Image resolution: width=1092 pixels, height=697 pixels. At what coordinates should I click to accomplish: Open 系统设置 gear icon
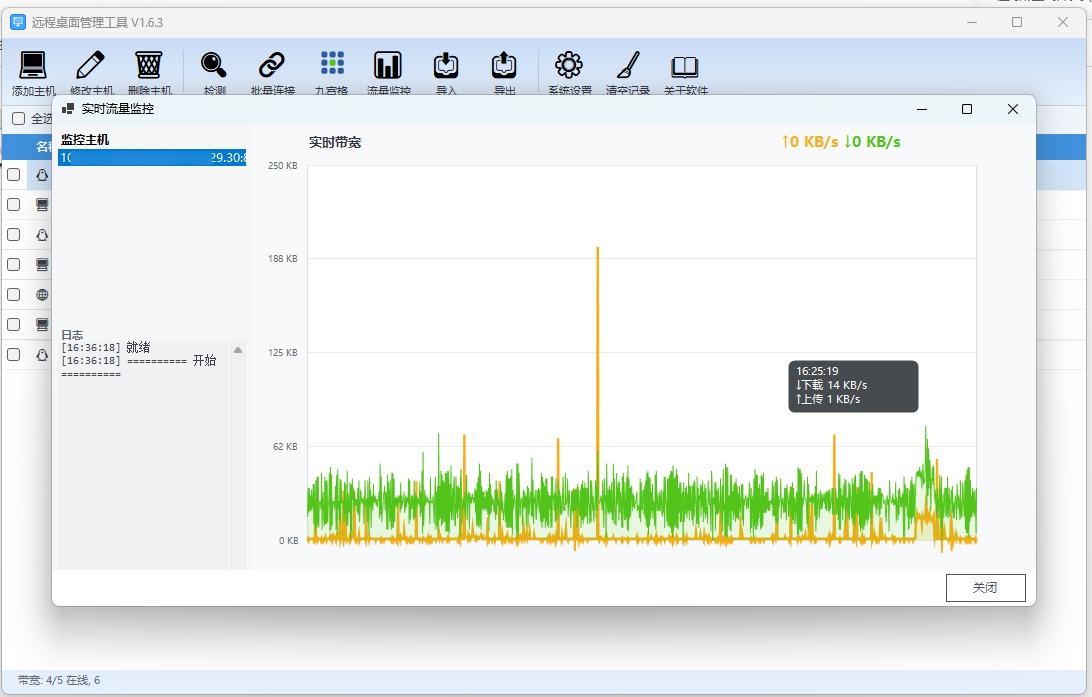click(x=569, y=65)
